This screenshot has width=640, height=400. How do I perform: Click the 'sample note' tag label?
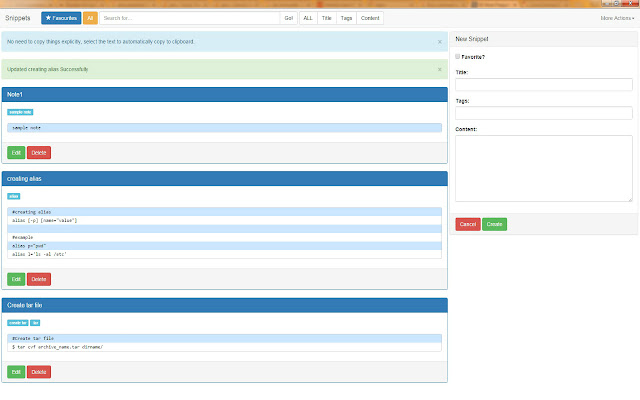(20, 112)
